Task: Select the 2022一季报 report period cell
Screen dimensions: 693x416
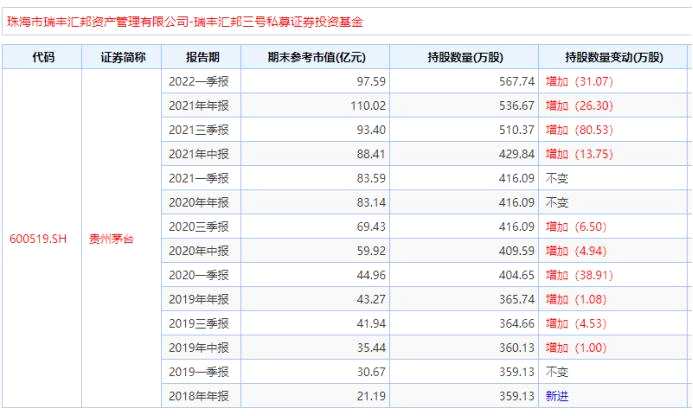Action: point(202,81)
